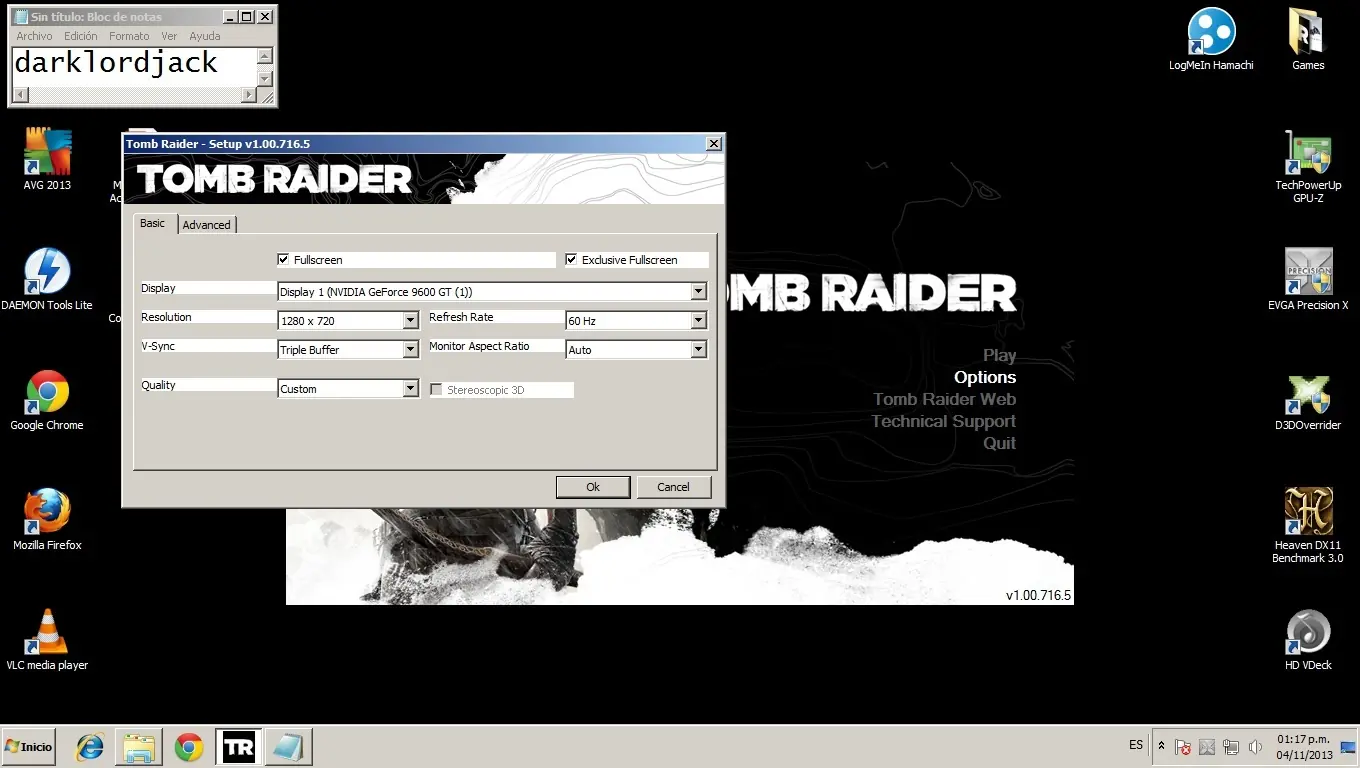Uncheck the Fullscreen checkbox
This screenshot has width=1360, height=768.
pyautogui.click(x=284, y=260)
